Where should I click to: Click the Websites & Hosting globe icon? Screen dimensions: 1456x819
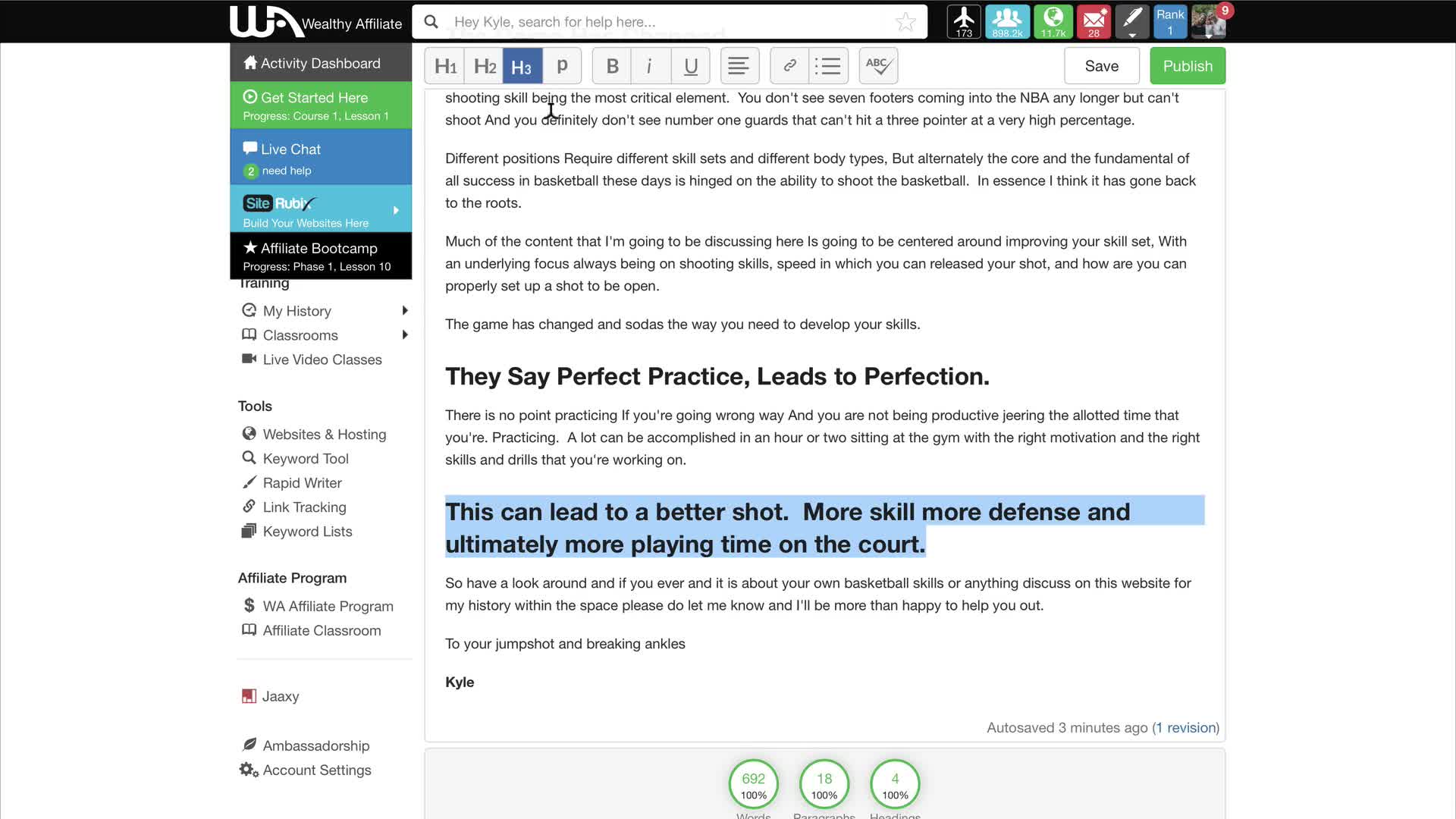click(x=249, y=433)
